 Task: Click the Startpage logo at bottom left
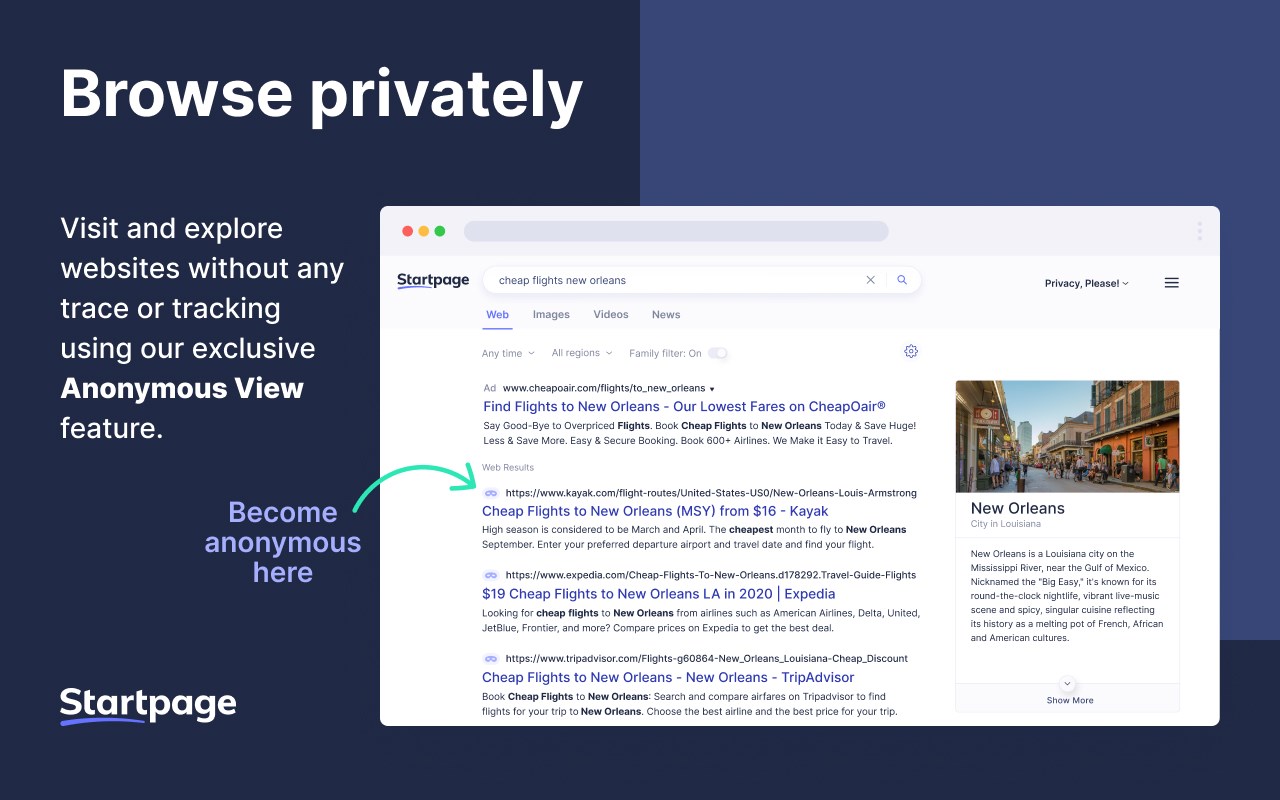pyautogui.click(x=148, y=705)
